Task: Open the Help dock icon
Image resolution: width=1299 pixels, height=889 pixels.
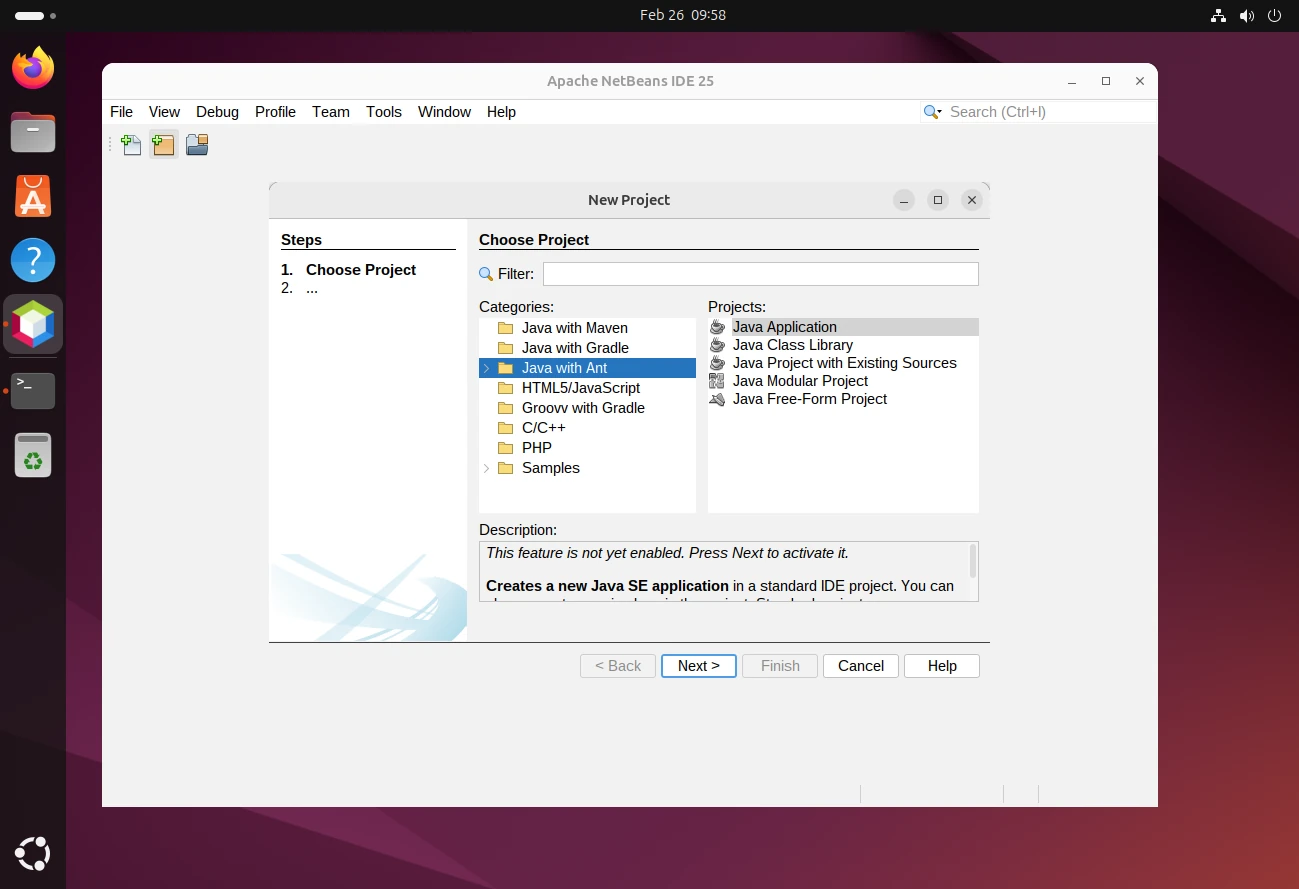Action: [33, 260]
